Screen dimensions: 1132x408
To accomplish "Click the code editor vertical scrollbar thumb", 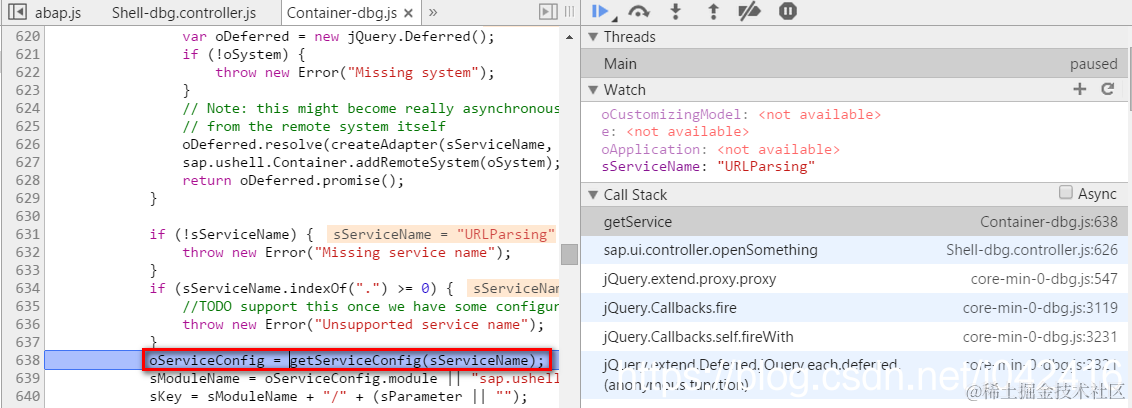I will click(x=569, y=254).
